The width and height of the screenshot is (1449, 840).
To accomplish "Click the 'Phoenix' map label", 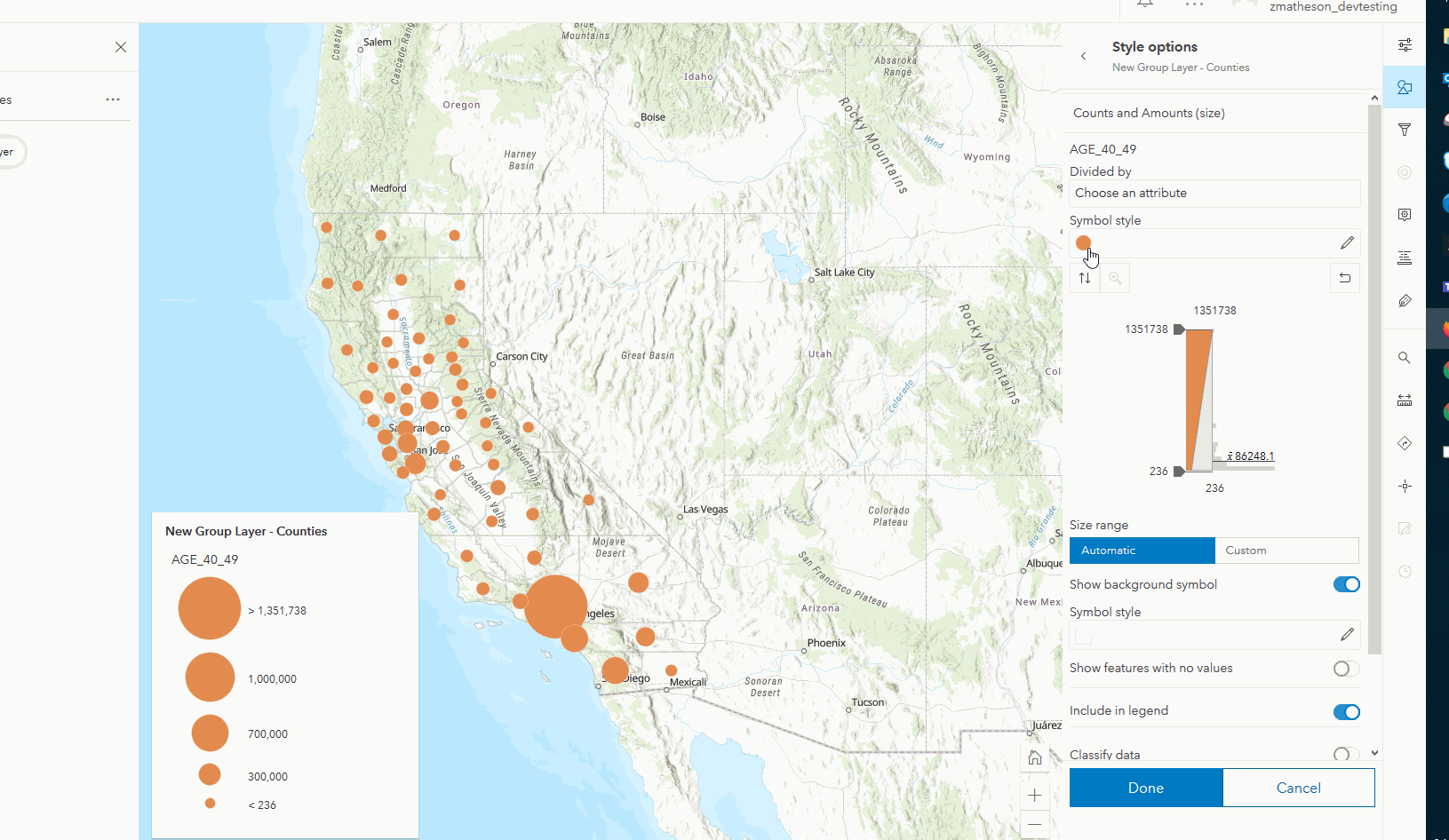I will [826, 643].
